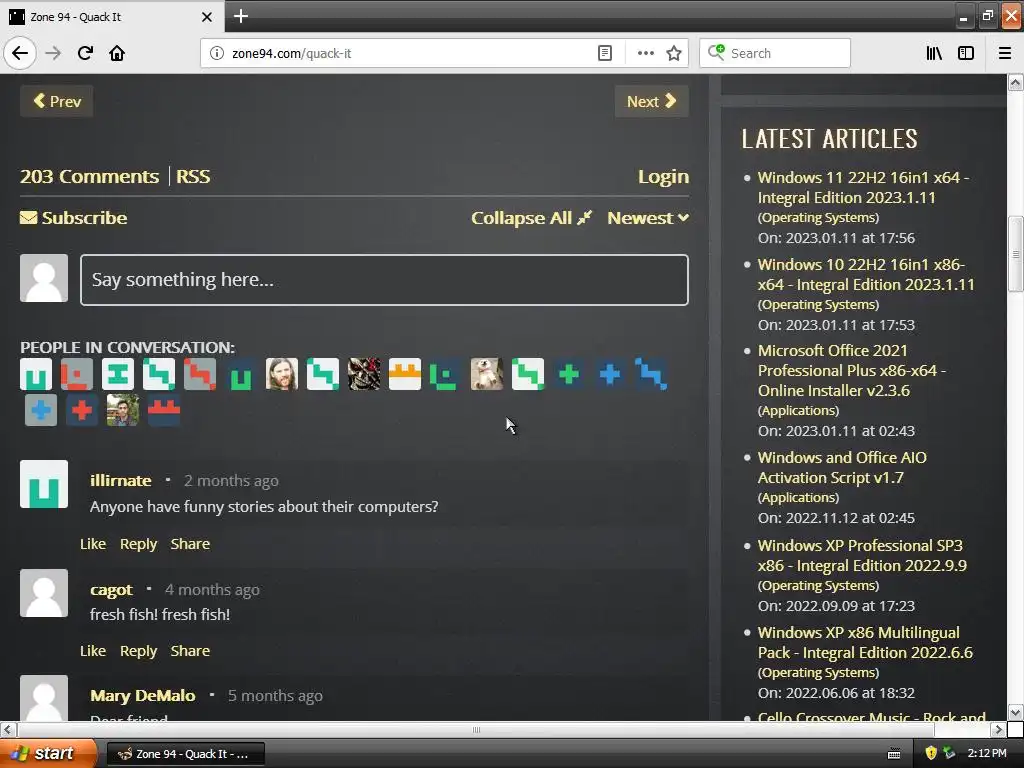
Task: Open a new browser tab
Action: pyautogui.click(x=240, y=16)
